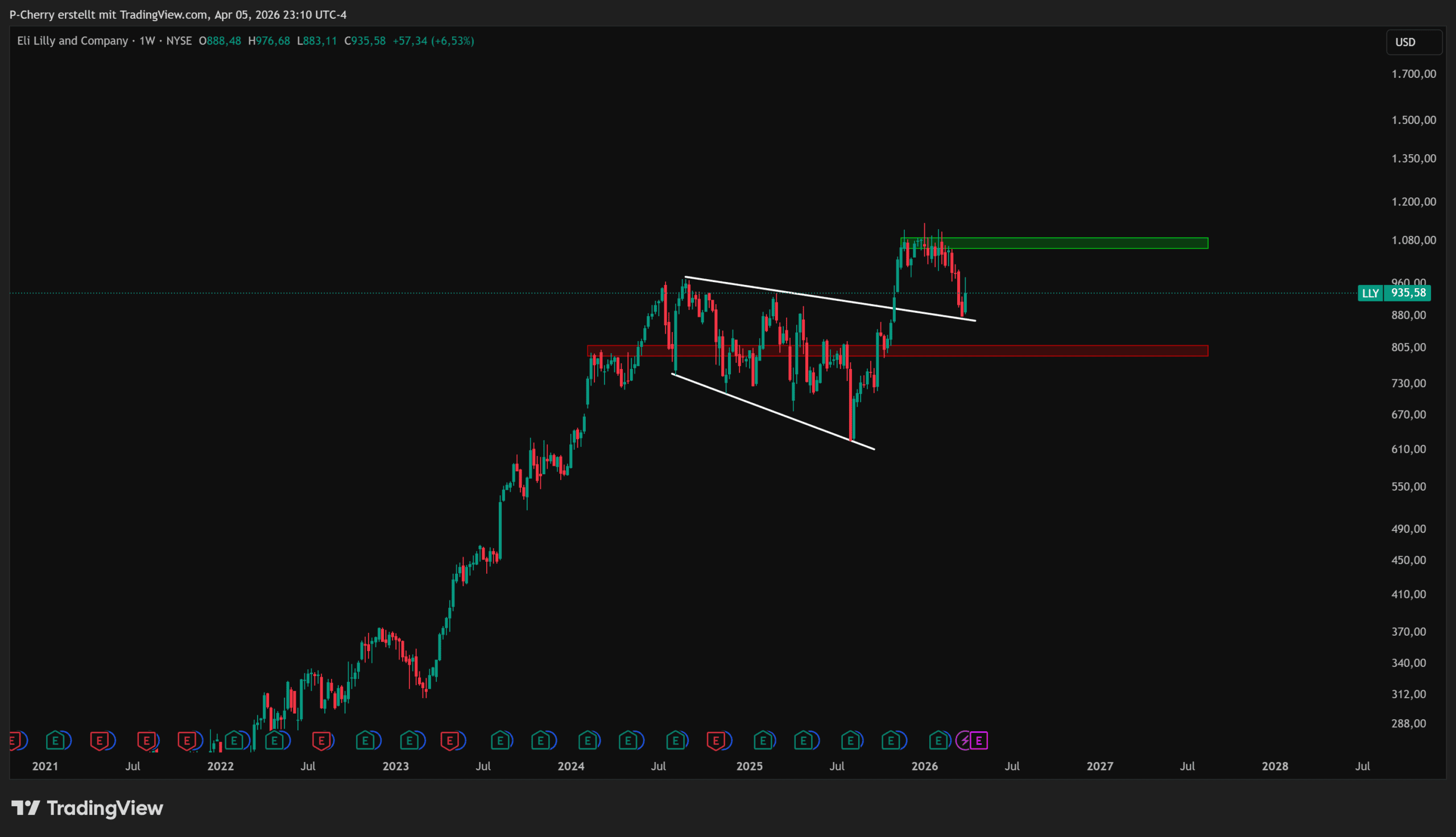Click the purple lightning bolt event icon
The height and width of the screenshot is (837, 1456).
click(x=965, y=740)
